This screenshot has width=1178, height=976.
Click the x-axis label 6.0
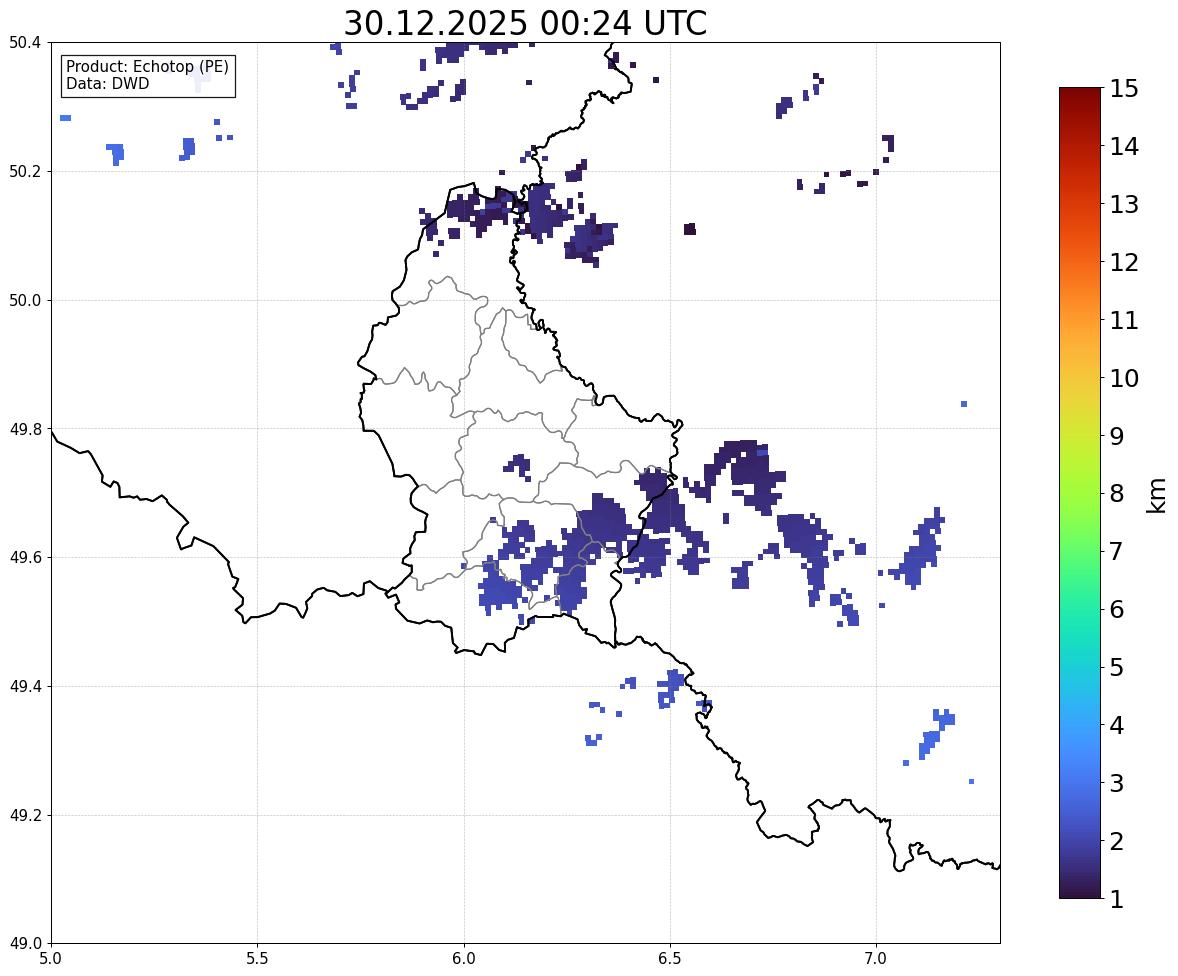[x=464, y=959]
